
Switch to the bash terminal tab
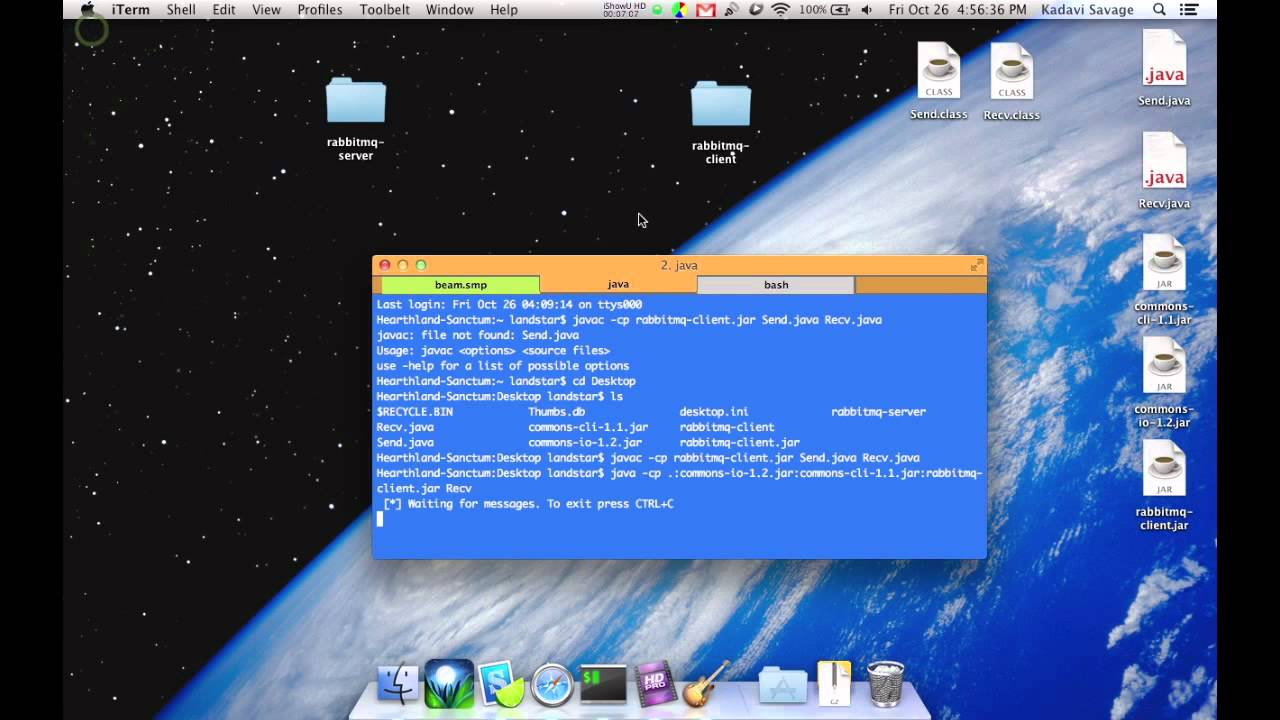click(776, 285)
